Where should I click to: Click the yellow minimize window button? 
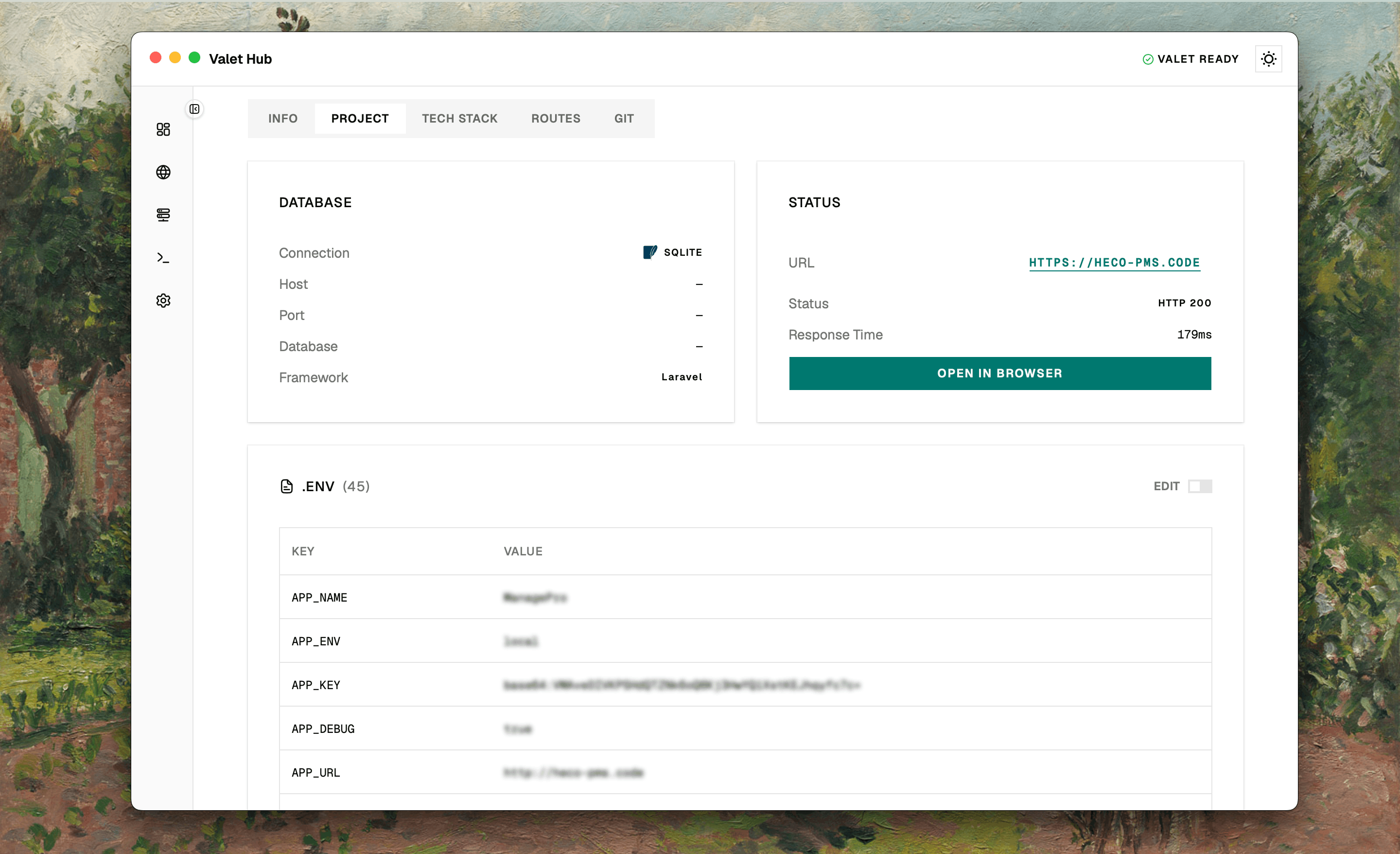[175, 57]
